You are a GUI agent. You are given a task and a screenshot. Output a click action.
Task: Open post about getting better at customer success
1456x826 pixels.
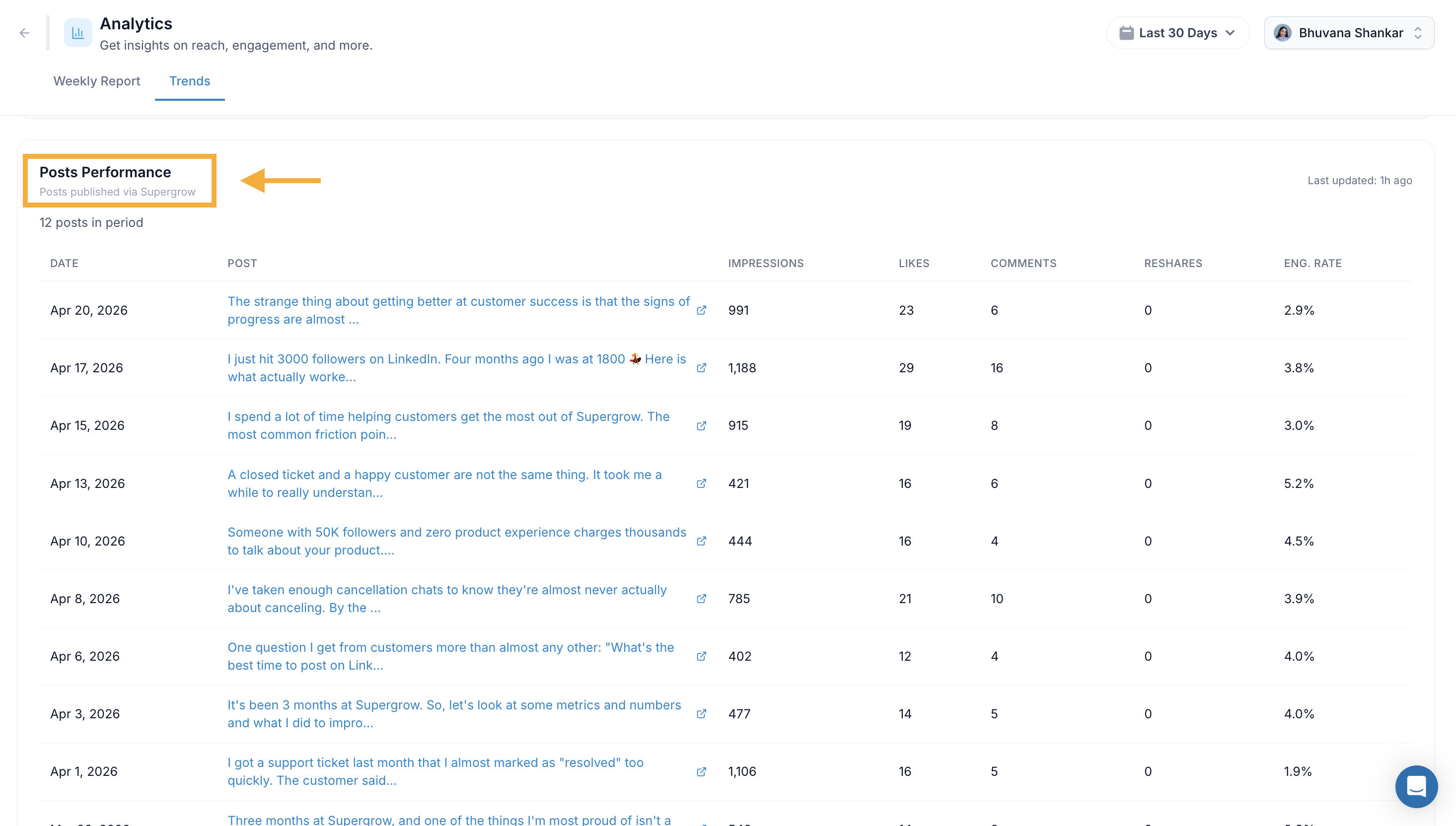[x=458, y=310]
